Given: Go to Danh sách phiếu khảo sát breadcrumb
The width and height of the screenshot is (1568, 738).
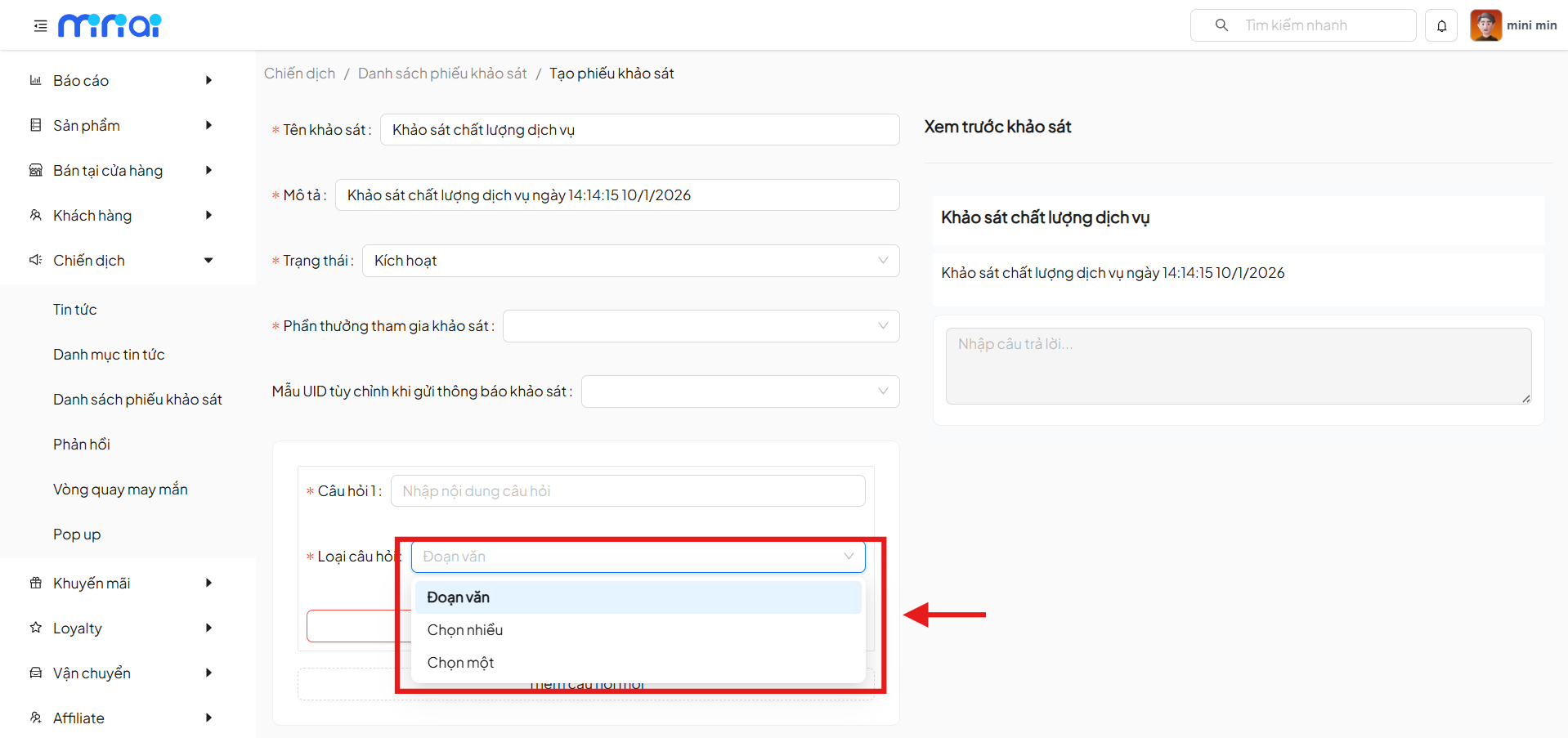Looking at the screenshot, I should point(442,74).
